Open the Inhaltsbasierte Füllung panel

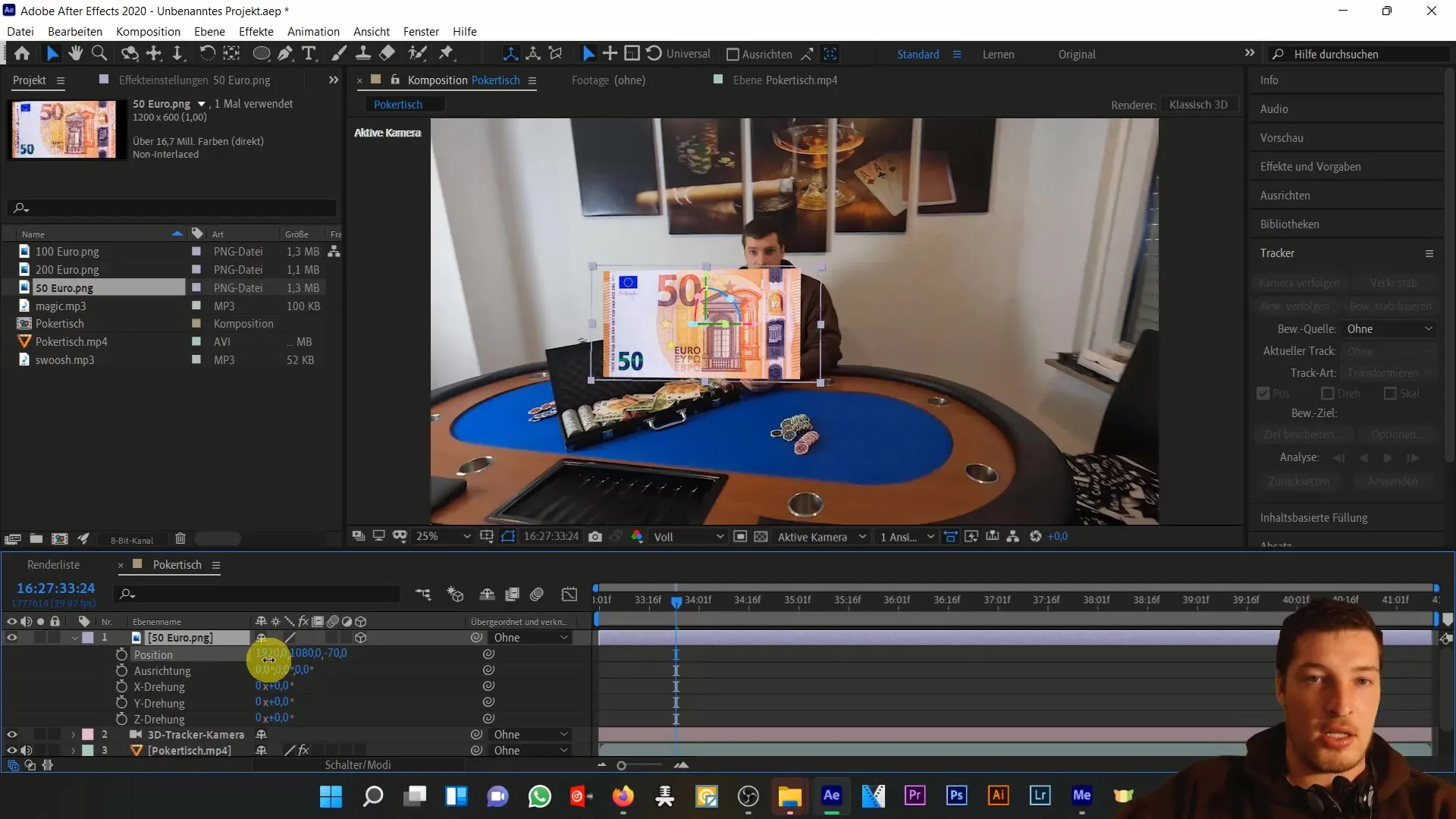(1313, 518)
